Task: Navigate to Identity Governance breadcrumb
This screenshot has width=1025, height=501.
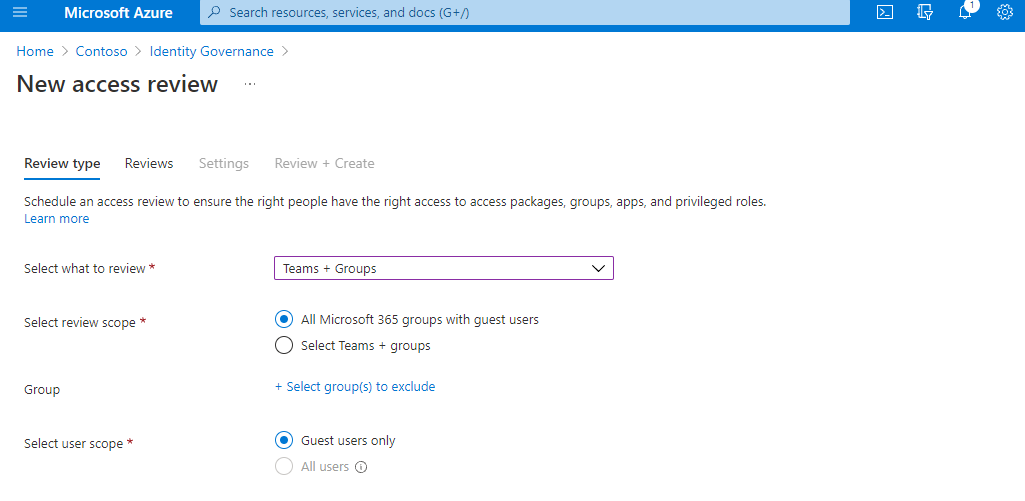Action: click(211, 51)
